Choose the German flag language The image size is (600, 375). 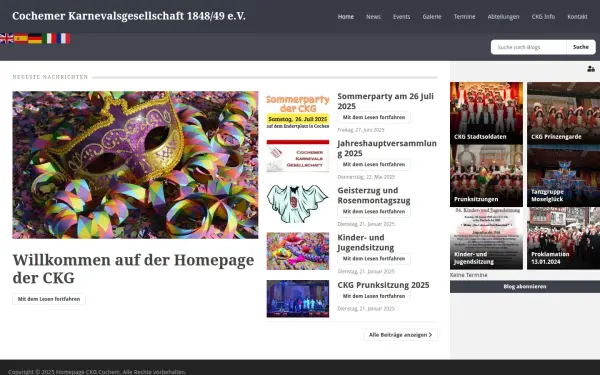[x=35, y=38]
